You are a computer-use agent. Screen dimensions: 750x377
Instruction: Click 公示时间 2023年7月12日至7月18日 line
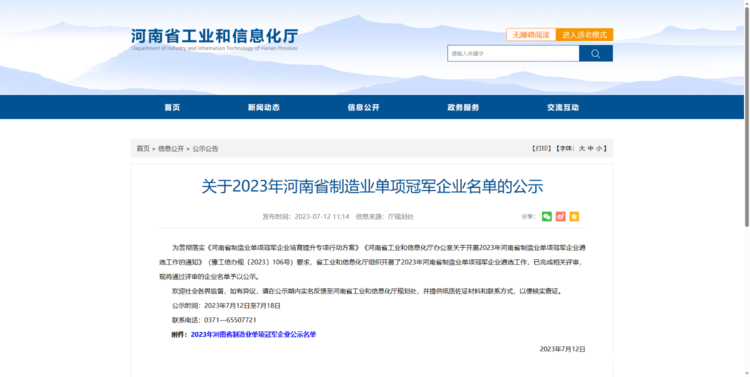coord(226,306)
